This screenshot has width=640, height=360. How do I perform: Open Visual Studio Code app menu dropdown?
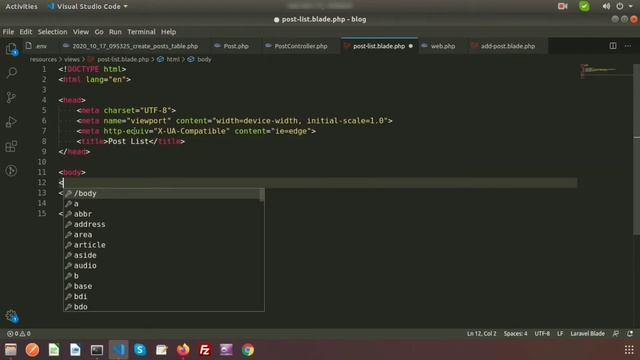88,6
